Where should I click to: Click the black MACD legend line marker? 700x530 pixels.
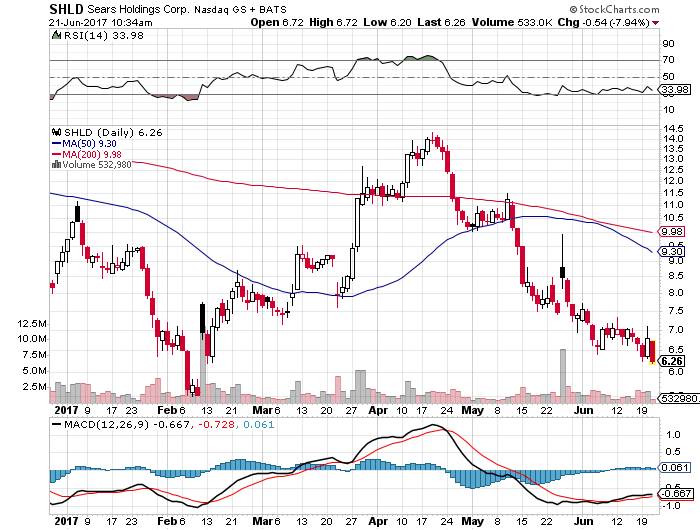[56, 424]
